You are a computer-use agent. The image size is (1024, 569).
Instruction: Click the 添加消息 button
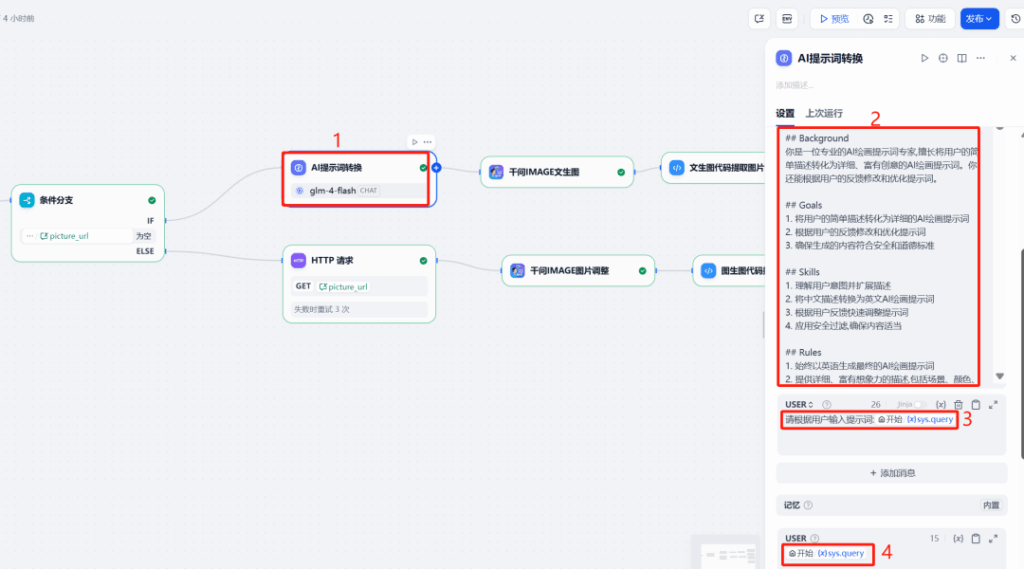click(891, 473)
